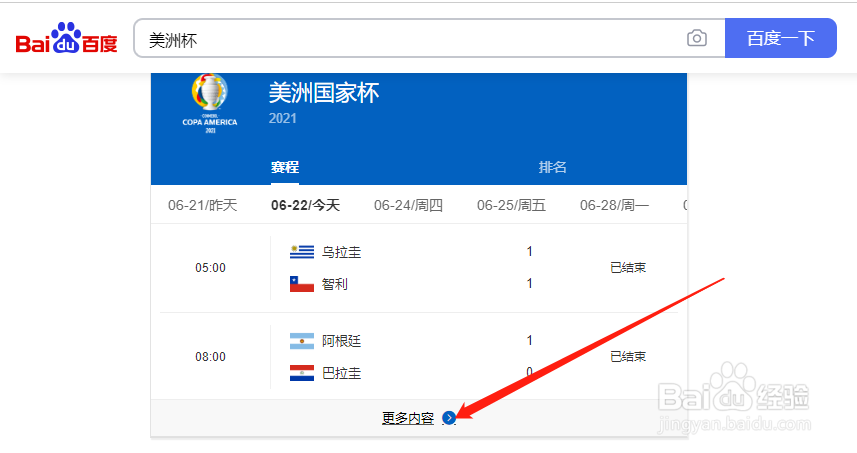Click Uruguay's score of 1

point(529,251)
